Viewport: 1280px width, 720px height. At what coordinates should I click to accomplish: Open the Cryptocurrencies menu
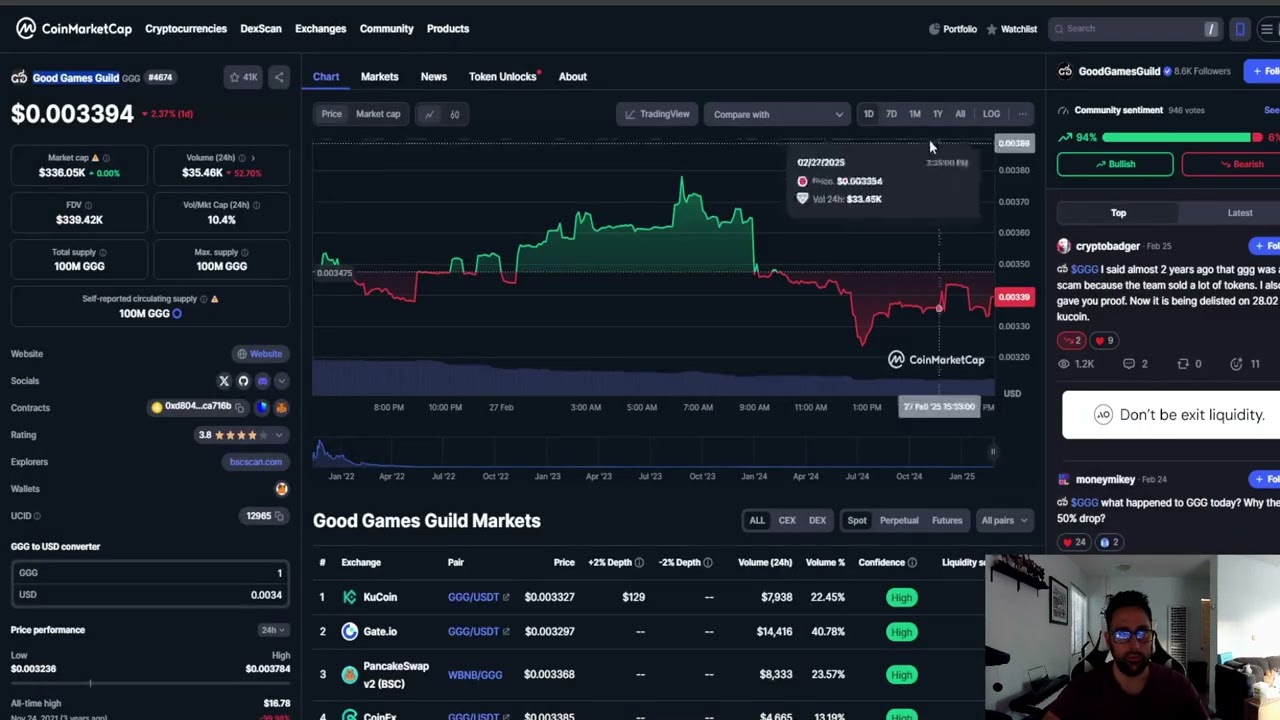click(186, 29)
